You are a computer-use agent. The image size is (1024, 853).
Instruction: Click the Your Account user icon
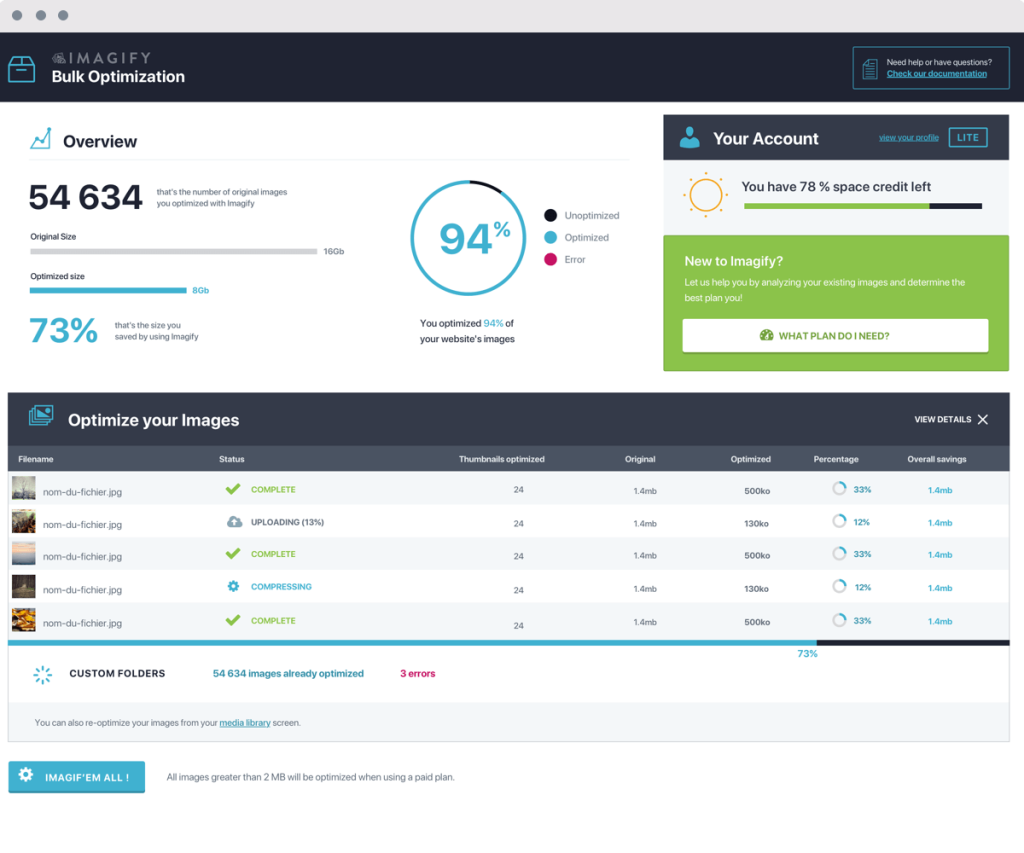pyautogui.click(x=689, y=138)
